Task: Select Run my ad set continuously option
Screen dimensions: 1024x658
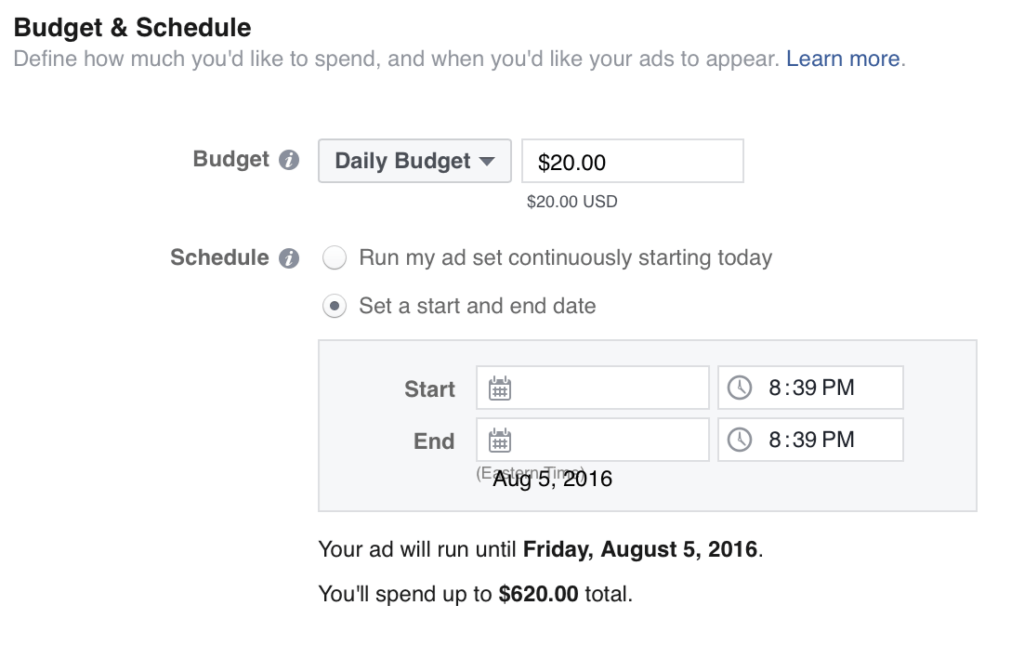Action: pos(334,258)
